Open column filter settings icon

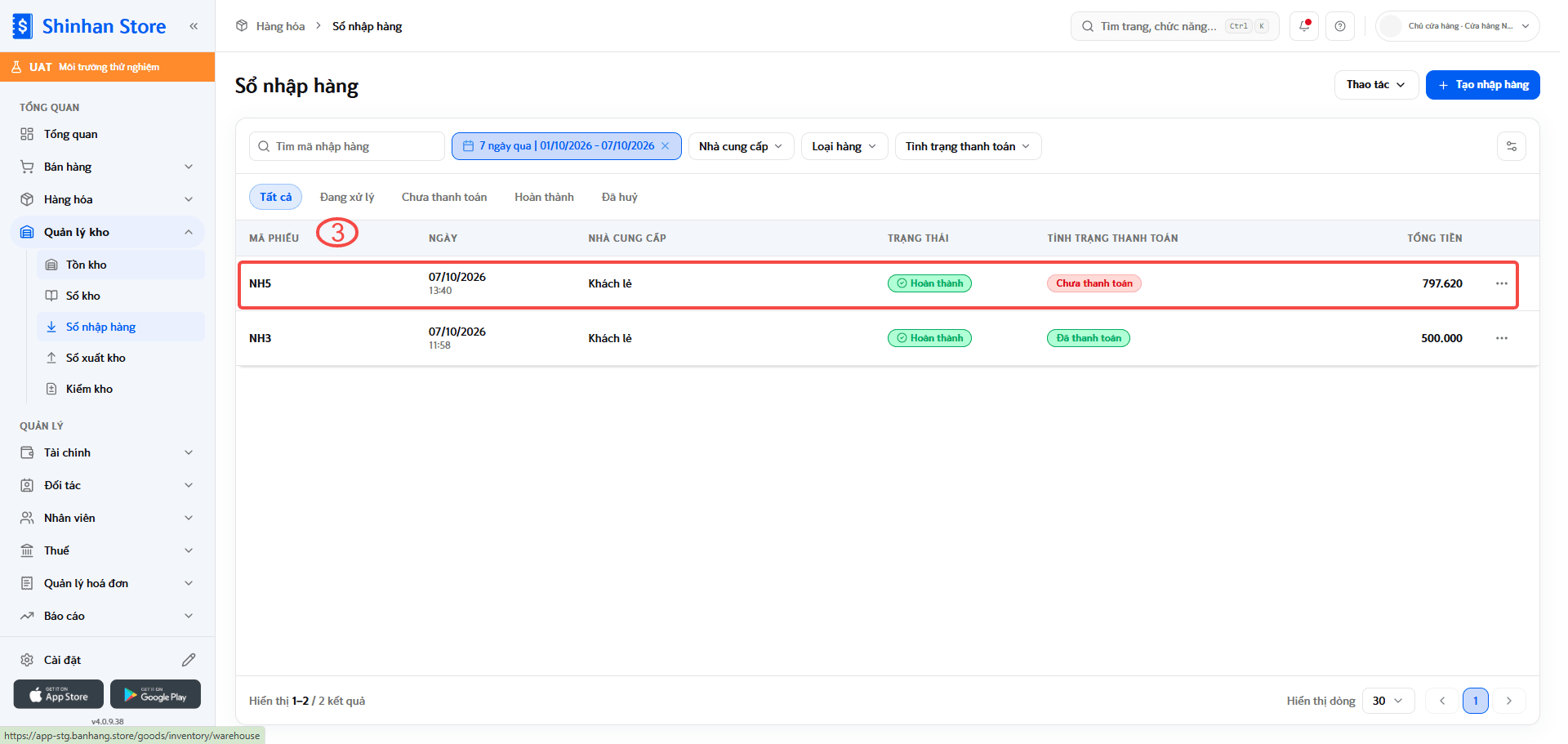coord(1512,146)
